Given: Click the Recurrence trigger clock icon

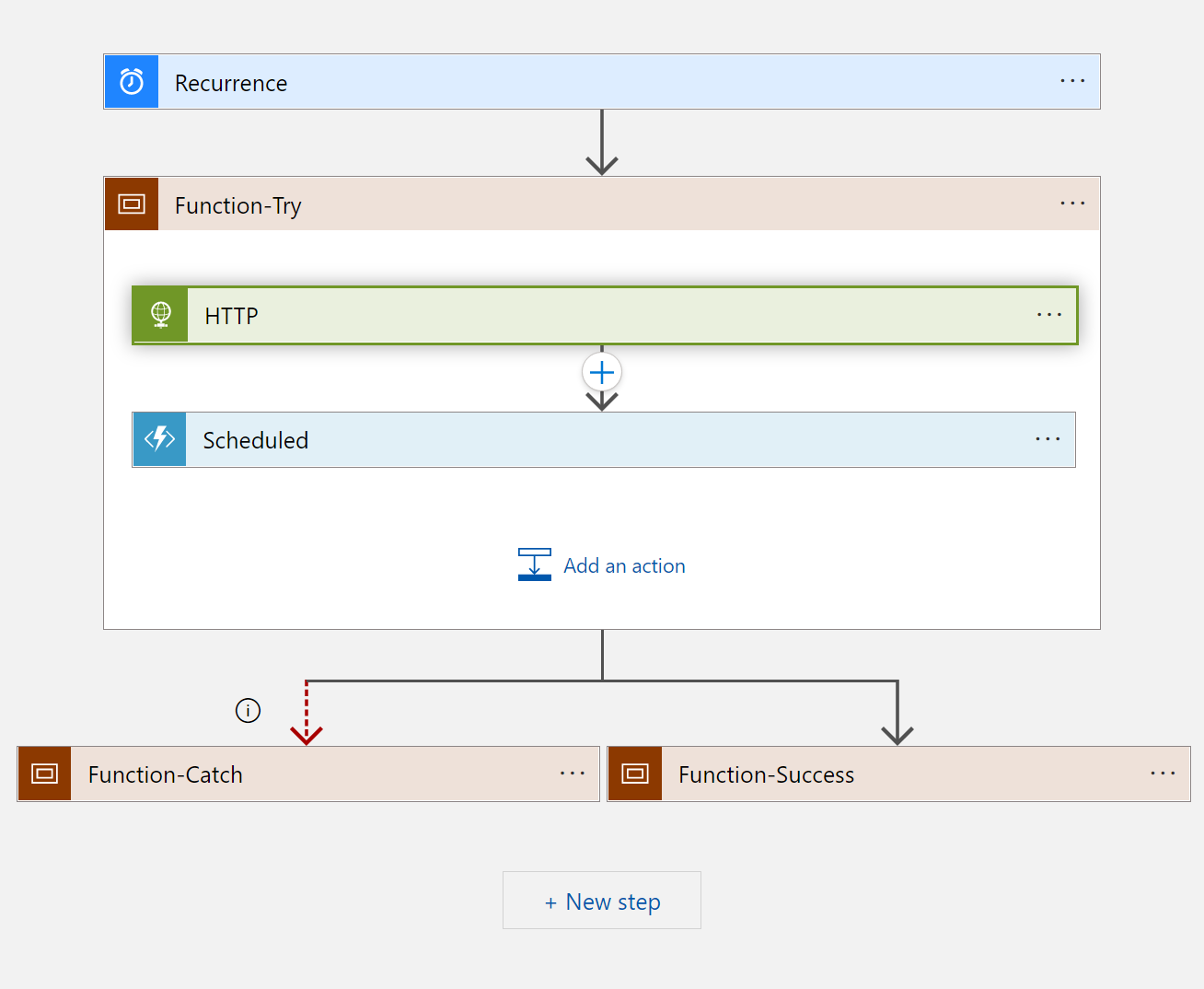Looking at the screenshot, I should (x=131, y=81).
